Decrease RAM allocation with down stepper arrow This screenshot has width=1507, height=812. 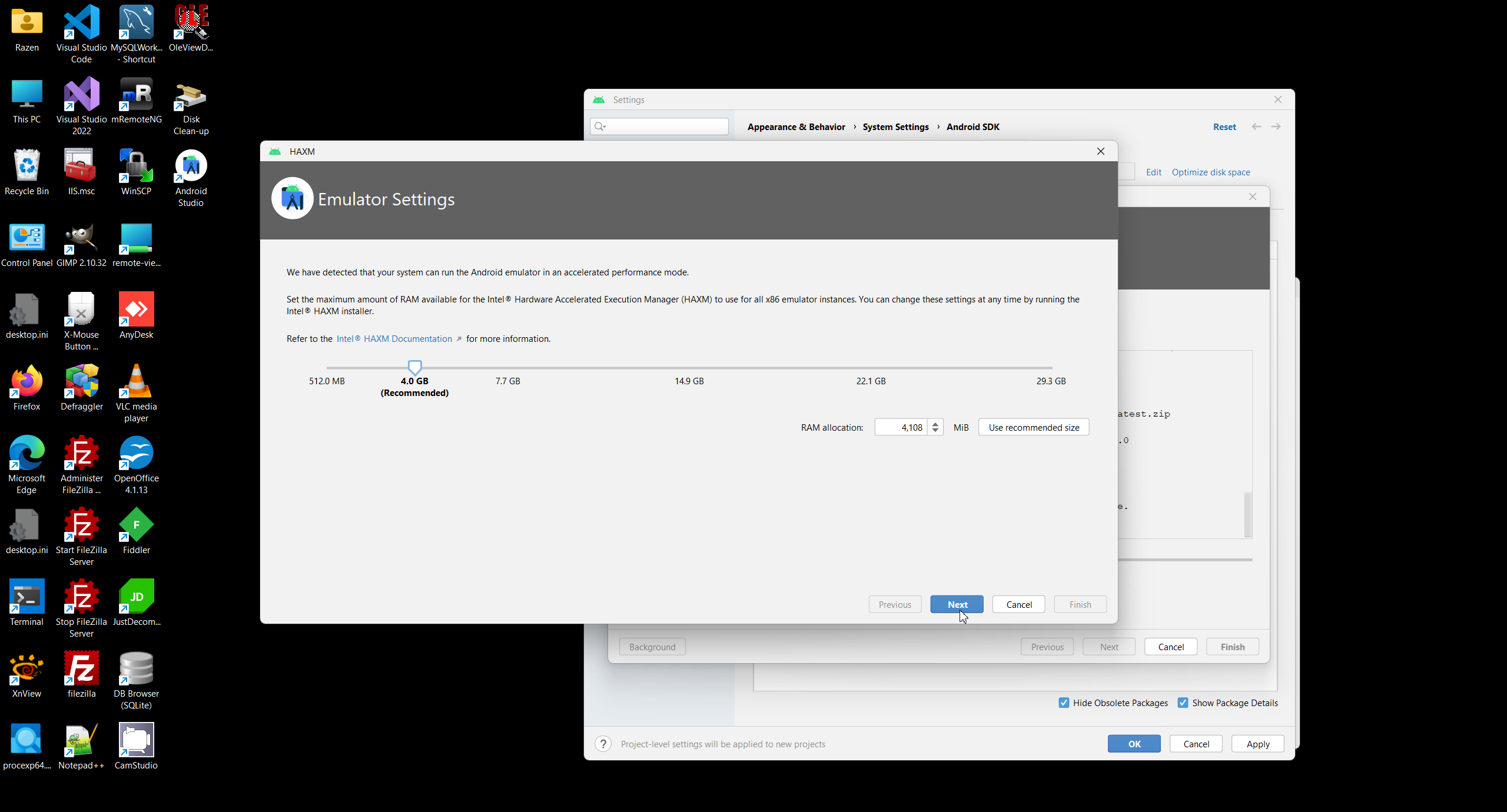[x=935, y=431]
